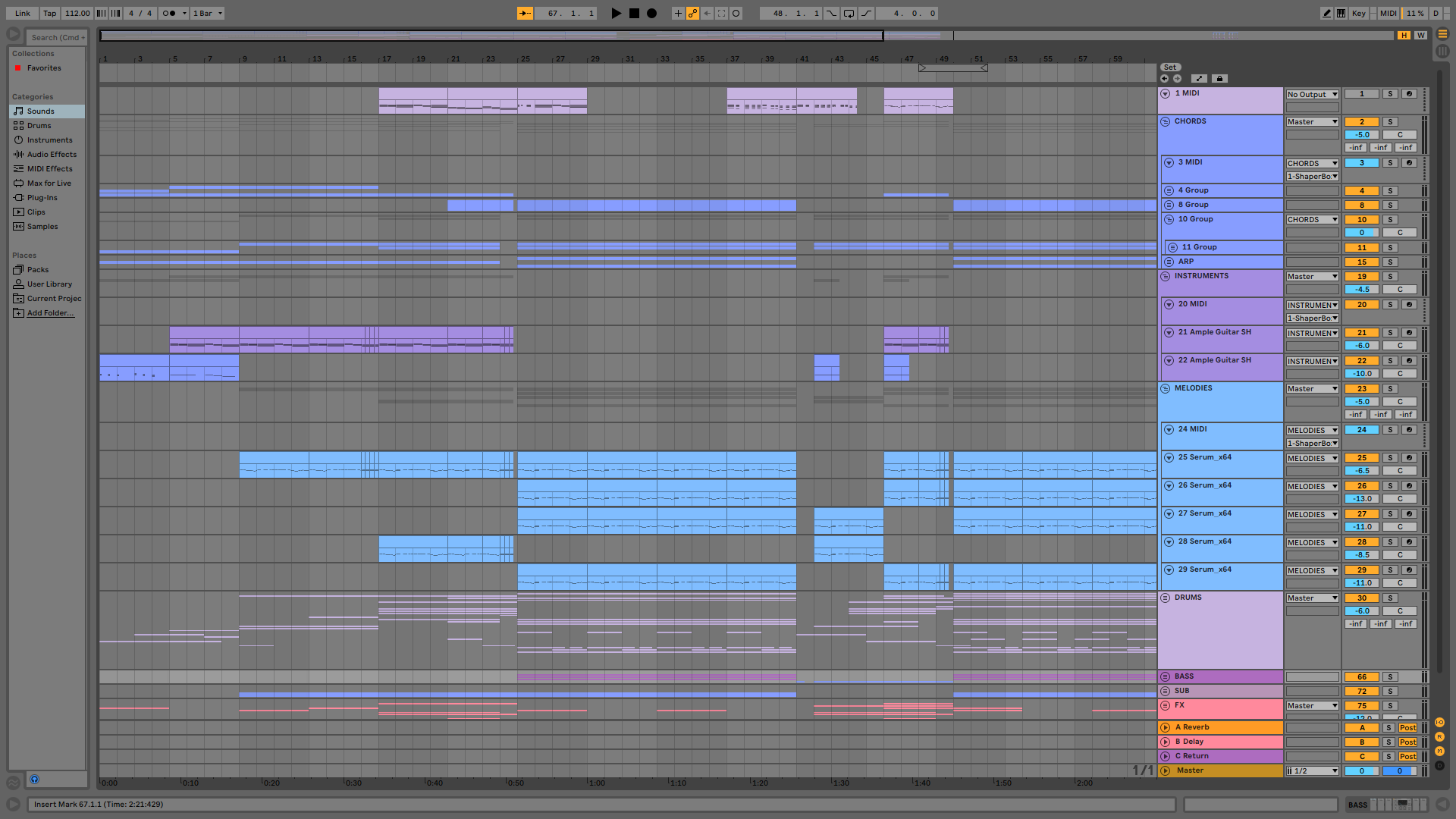Select Drums category in browser
This screenshot has height=819, width=1456.
pos(39,125)
